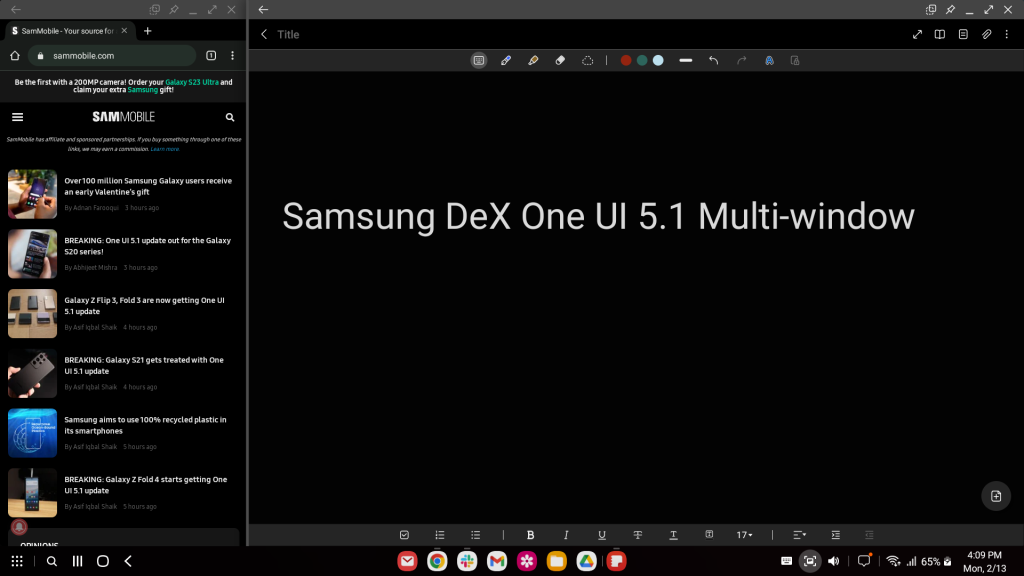Insert checklist checkbox formatting

[404, 535]
